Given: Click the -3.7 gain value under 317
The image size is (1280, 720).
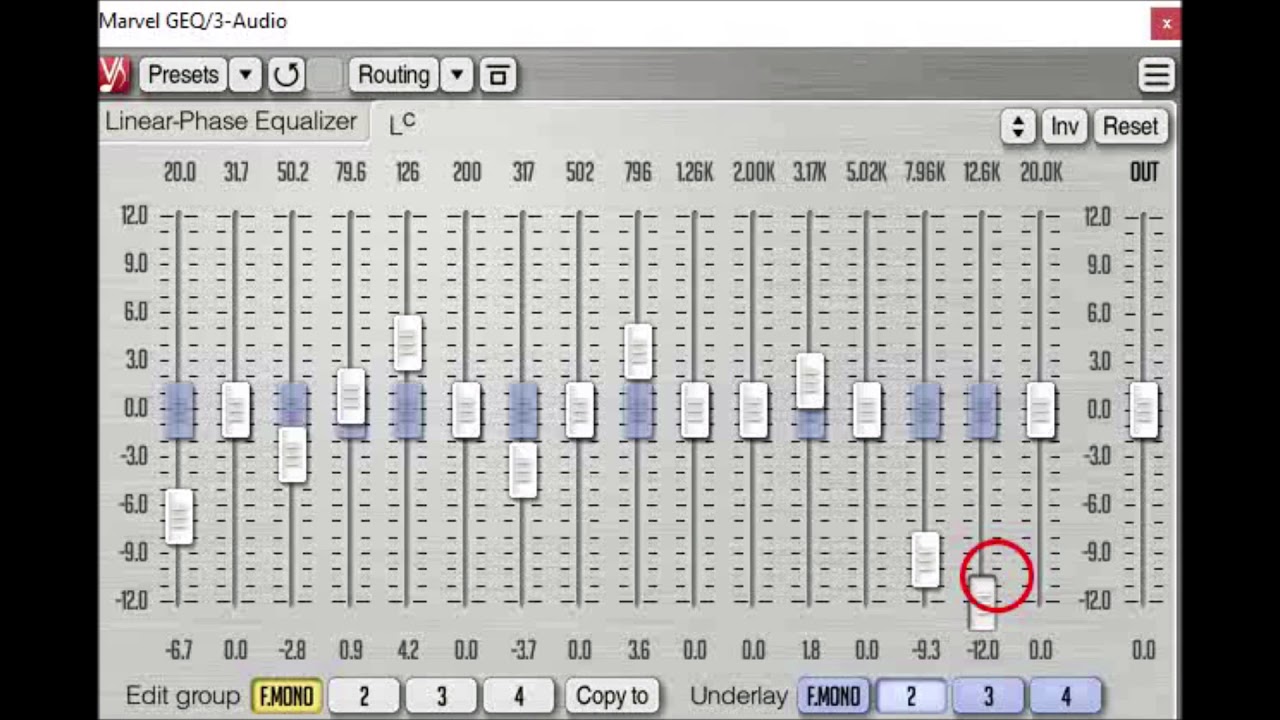Looking at the screenshot, I should click(x=522, y=650).
